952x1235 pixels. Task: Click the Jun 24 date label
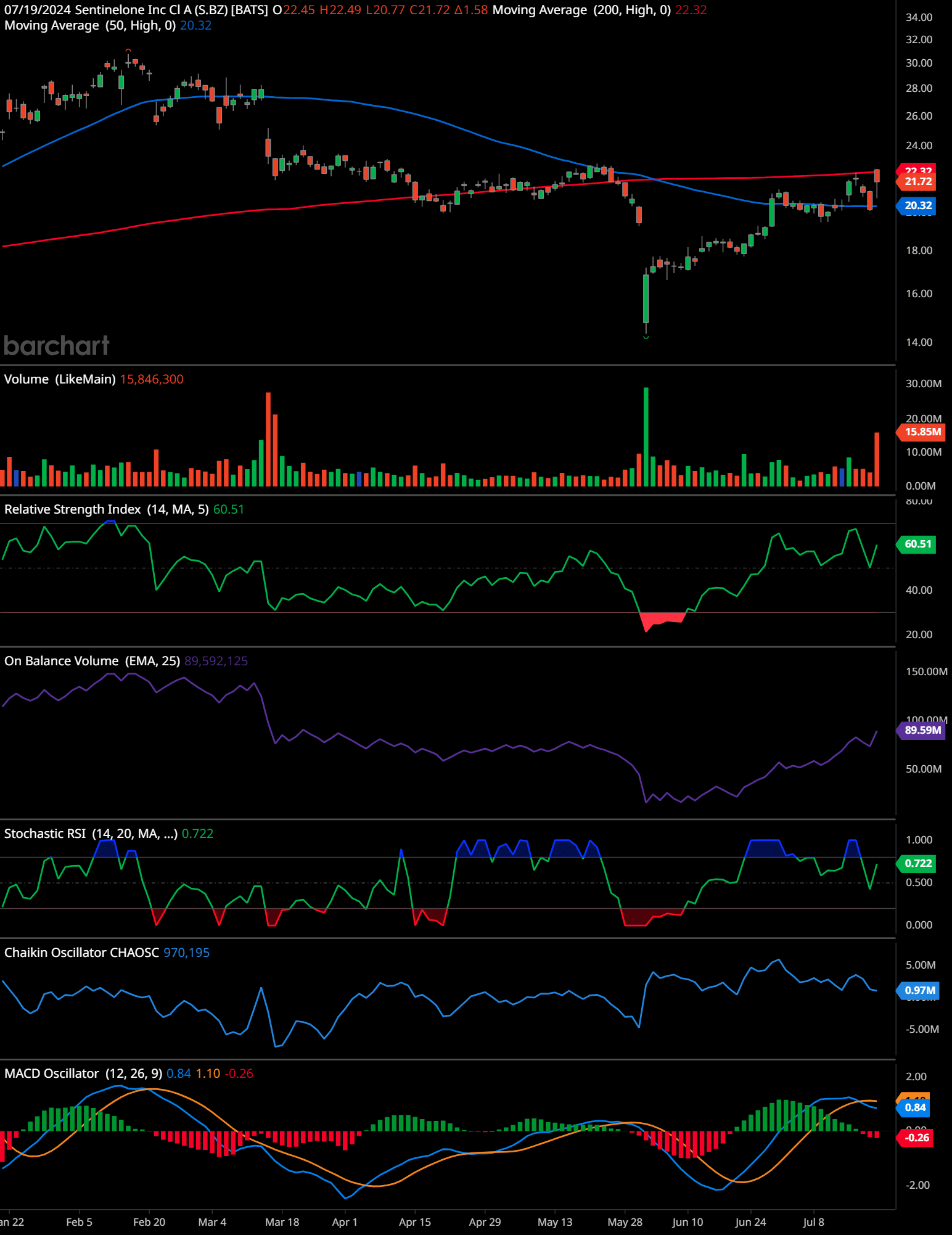(x=750, y=1222)
